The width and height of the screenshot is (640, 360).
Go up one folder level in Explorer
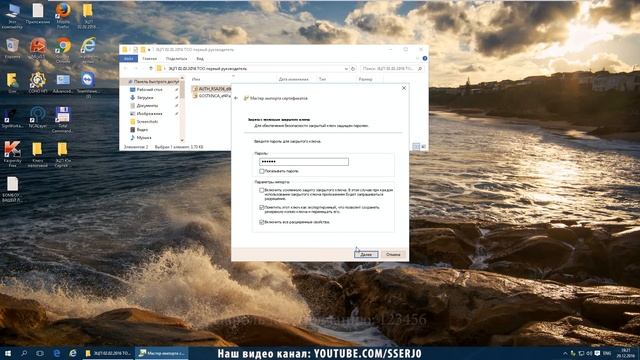coord(151,69)
